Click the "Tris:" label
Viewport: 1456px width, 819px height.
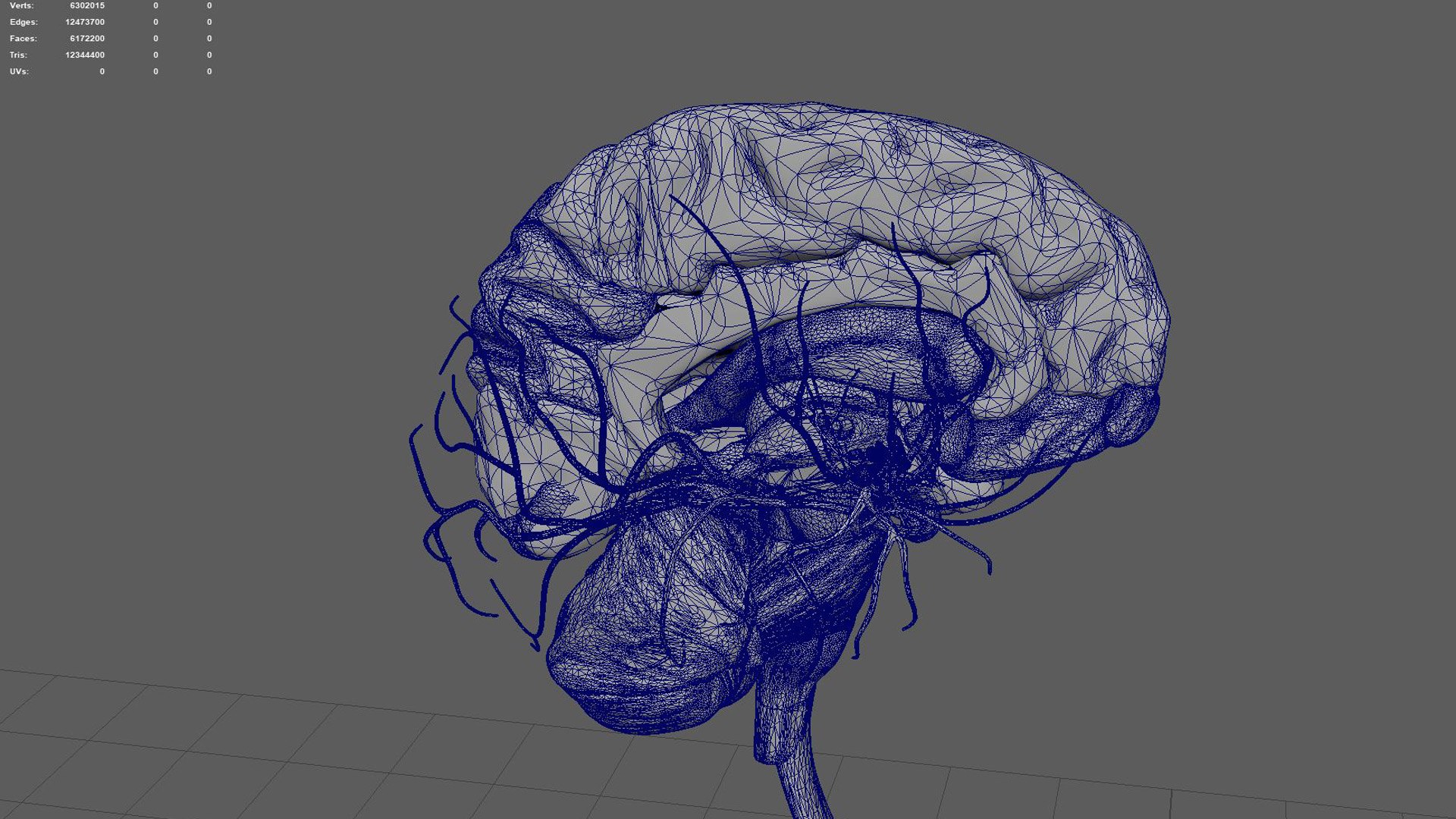(18, 55)
